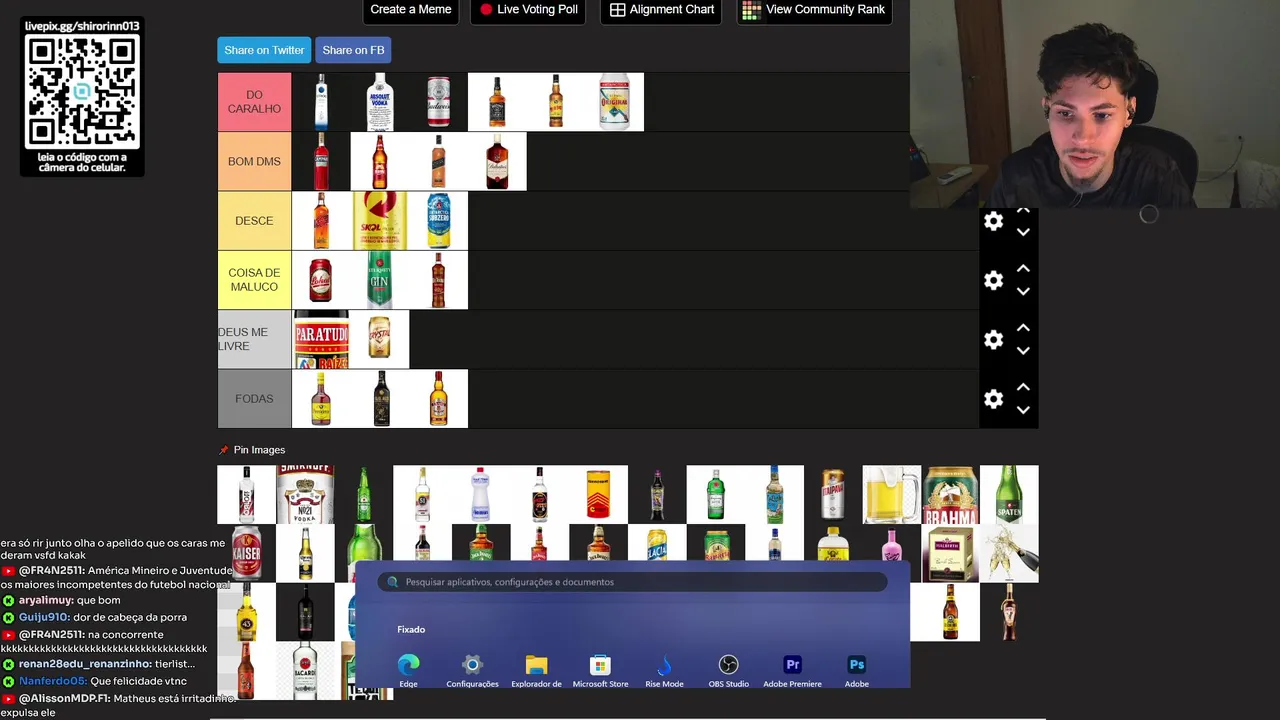Pick beer mug image from pool
The height and width of the screenshot is (720, 1280).
[x=891, y=494]
